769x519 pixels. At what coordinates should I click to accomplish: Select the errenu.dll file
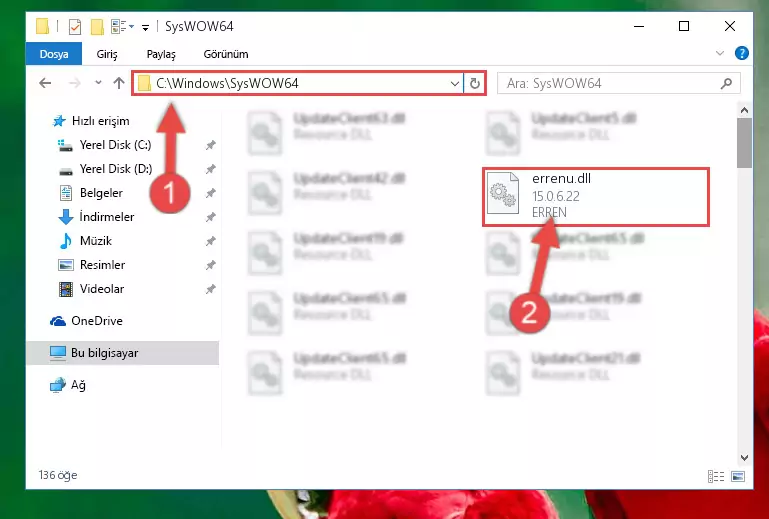tap(596, 197)
